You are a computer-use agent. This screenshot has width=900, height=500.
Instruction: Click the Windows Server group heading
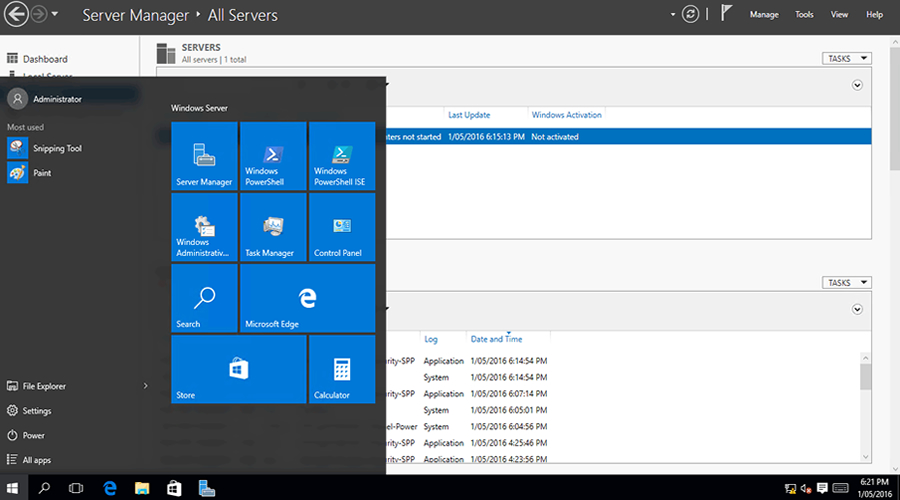tap(199, 108)
